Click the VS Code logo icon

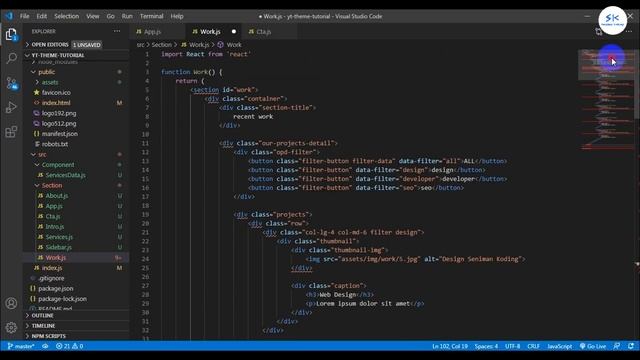[9, 16]
